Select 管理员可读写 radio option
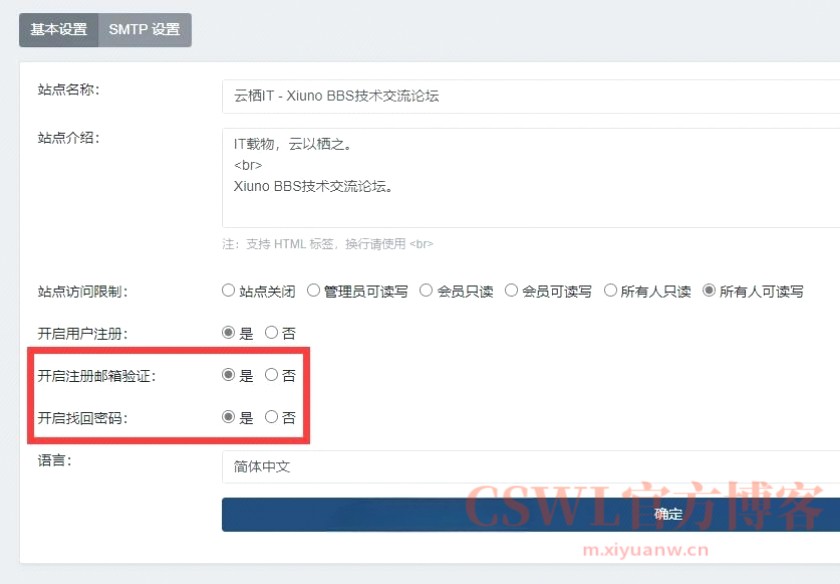 pos(314,291)
